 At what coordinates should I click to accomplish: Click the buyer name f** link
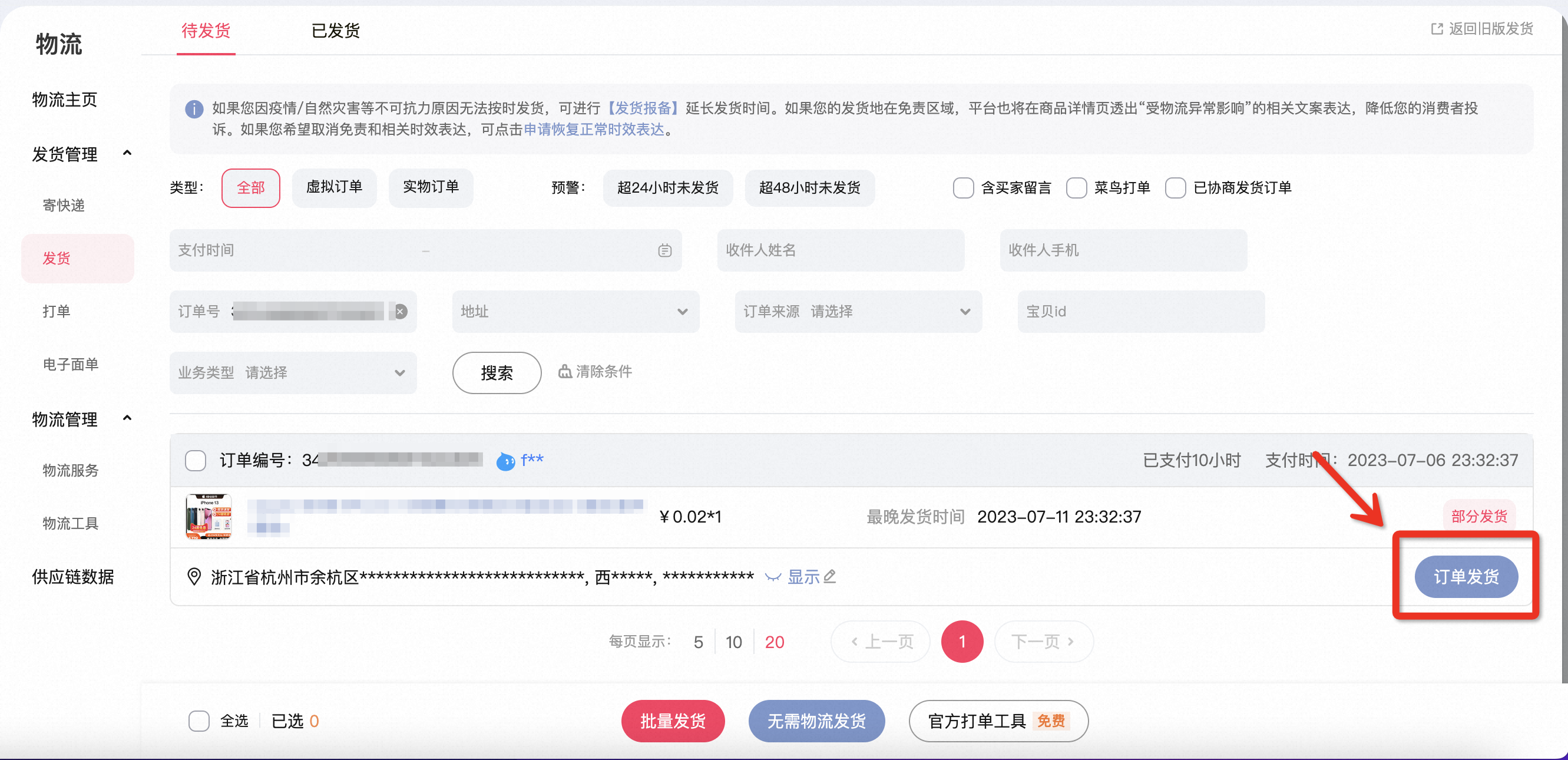(531, 460)
